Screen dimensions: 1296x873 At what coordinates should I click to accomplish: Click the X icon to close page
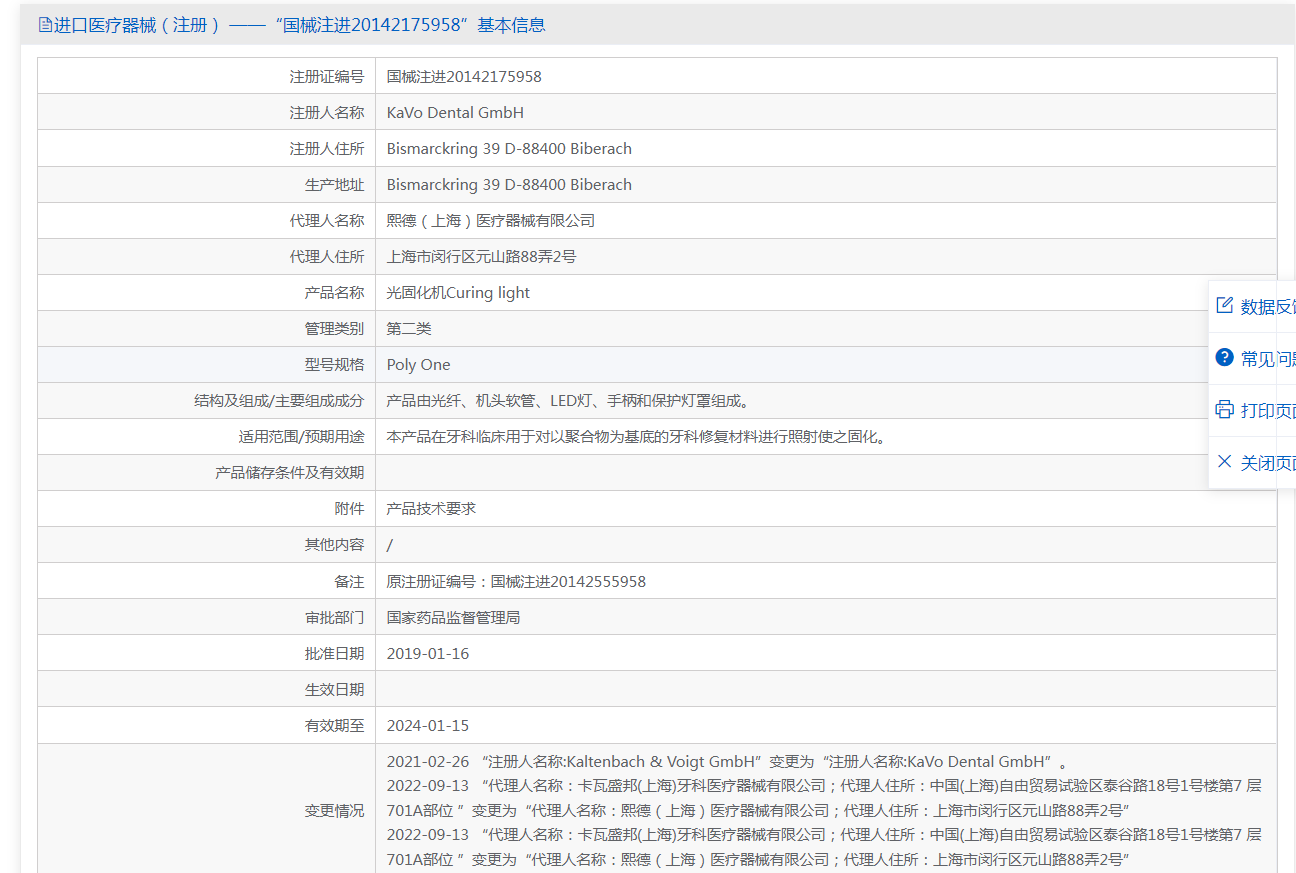tap(1224, 461)
